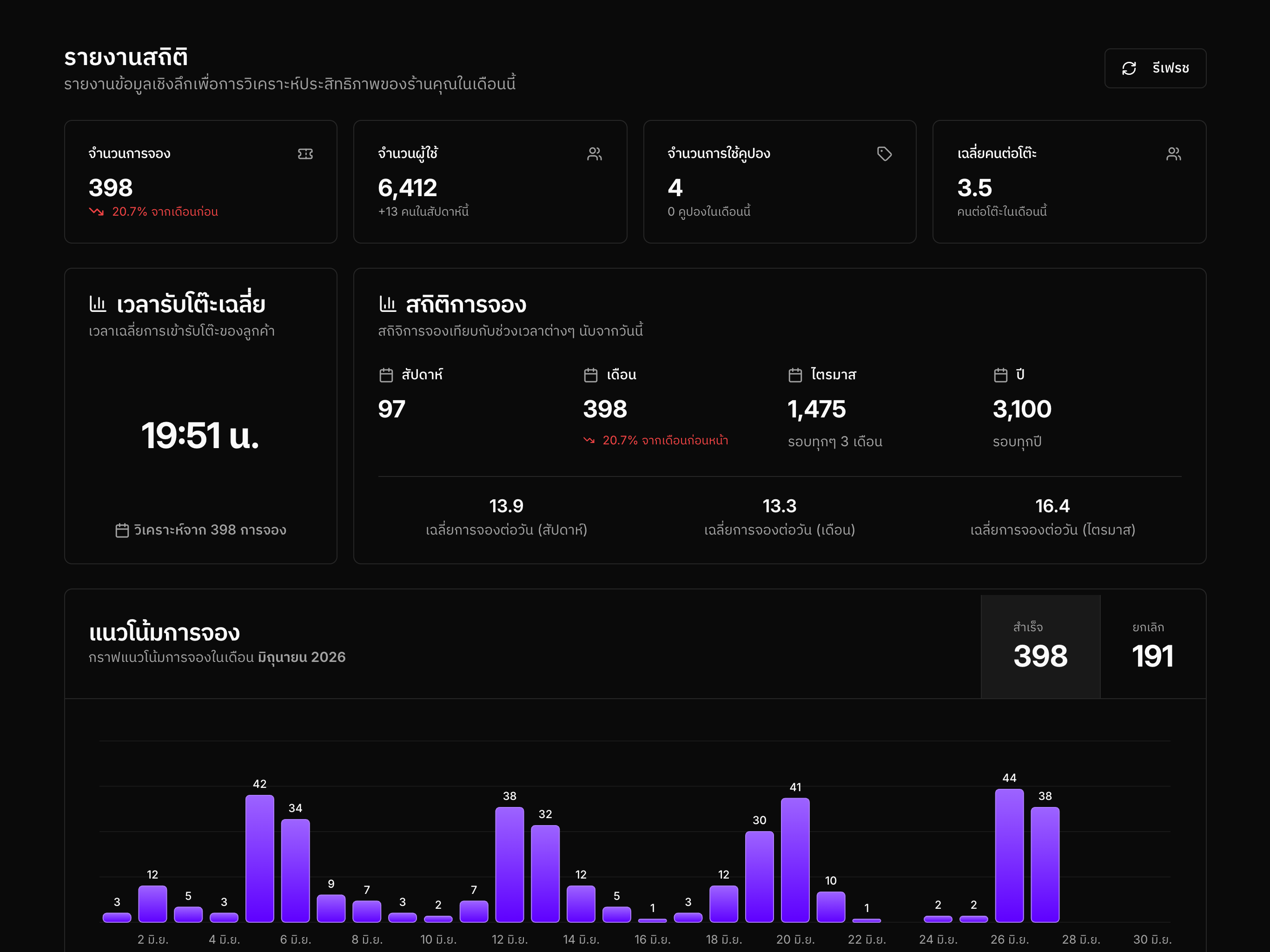Click the รีเฟรช refresh button
Viewport: 1270px width, 952px height.
[x=1155, y=68]
